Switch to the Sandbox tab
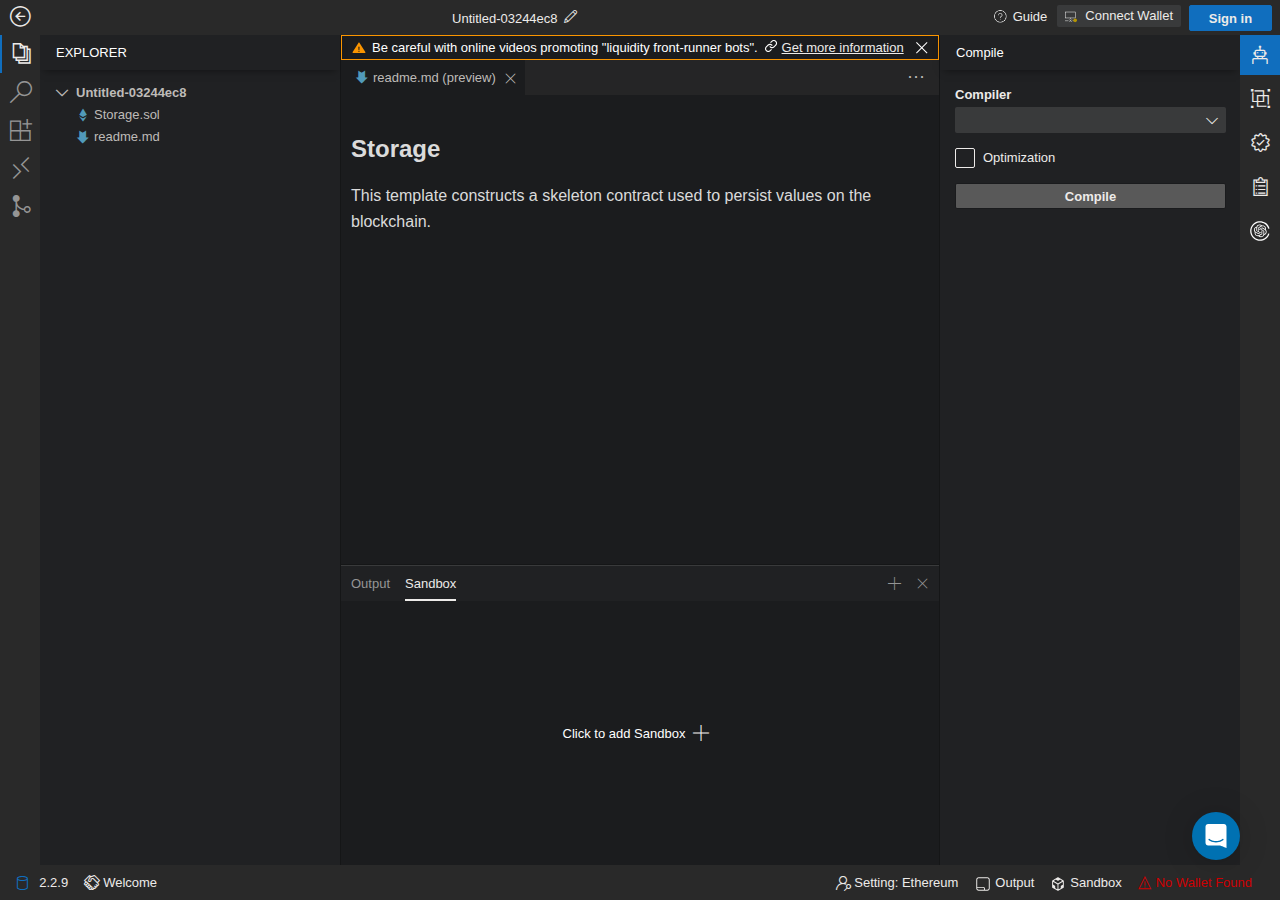Viewport: 1280px width, 900px height. pyautogui.click(x=430, y=583)
